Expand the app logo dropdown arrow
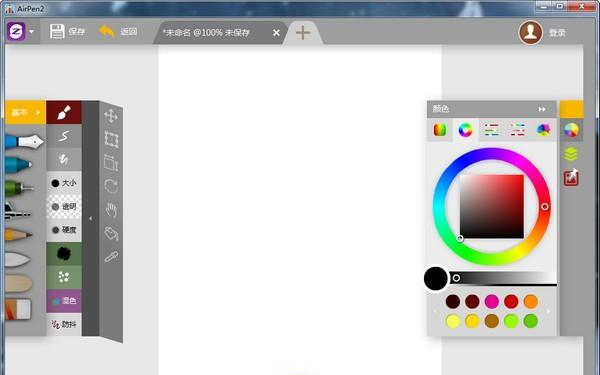This screenshot has width=600, height=375. tap(31, 32)
